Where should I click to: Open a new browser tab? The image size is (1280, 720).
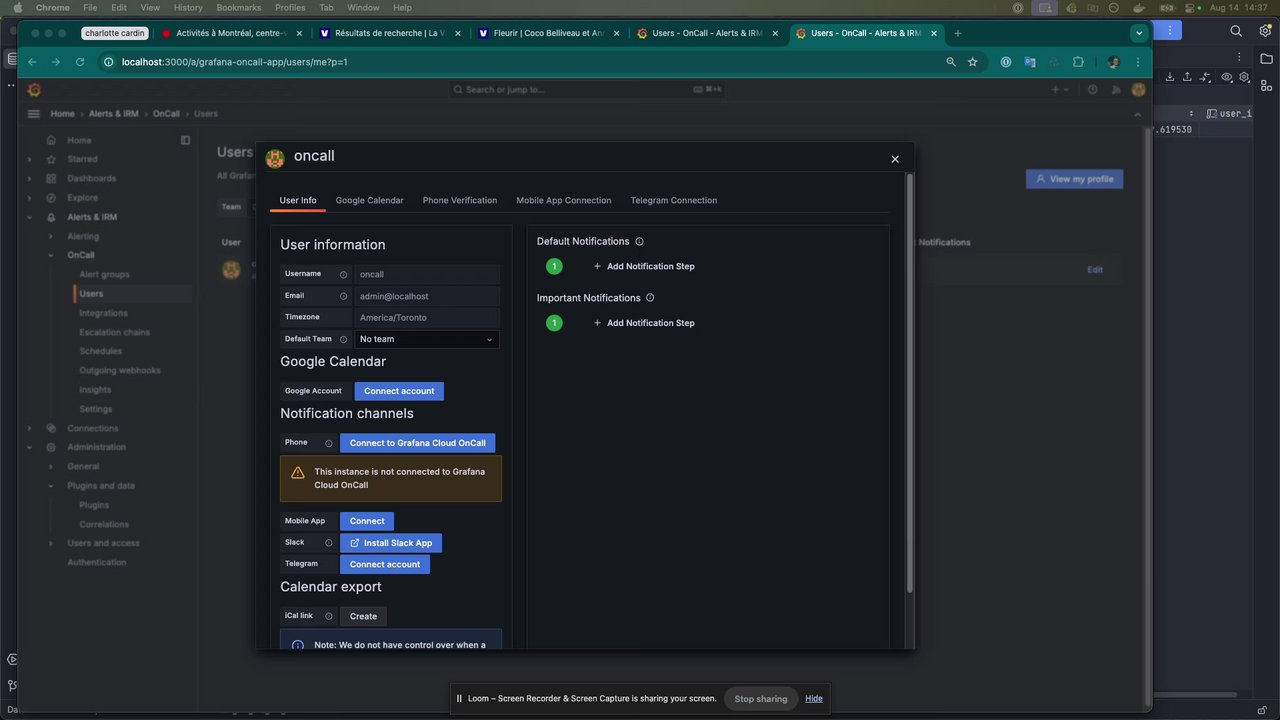point(957,33)
